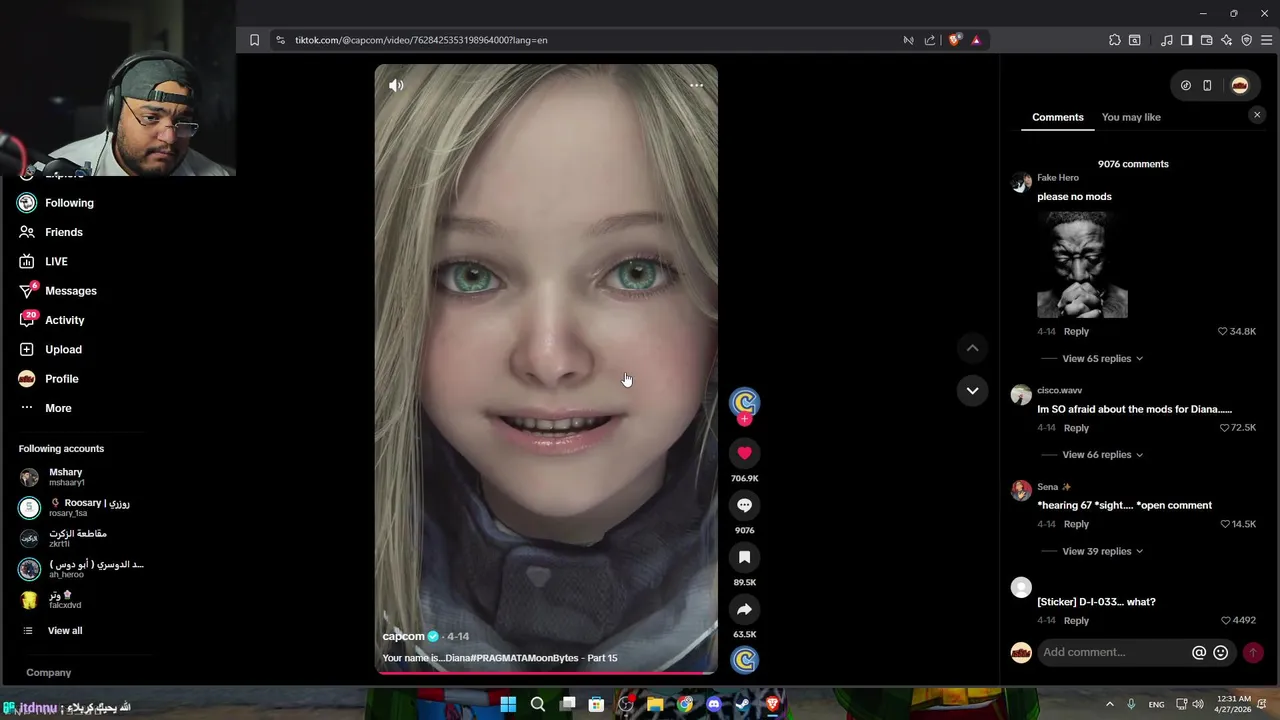
Task: Open the Brave playlist music icon
Action: pyautogui.click(x=1166, y=40)
